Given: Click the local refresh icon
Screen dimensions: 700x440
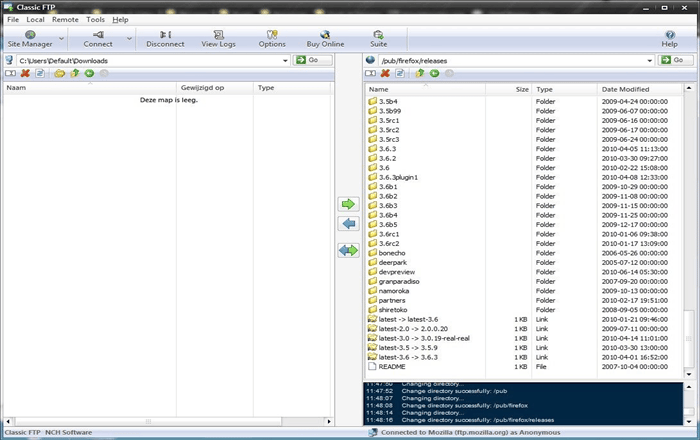Looking at the screenshot, I should [40, 73].
